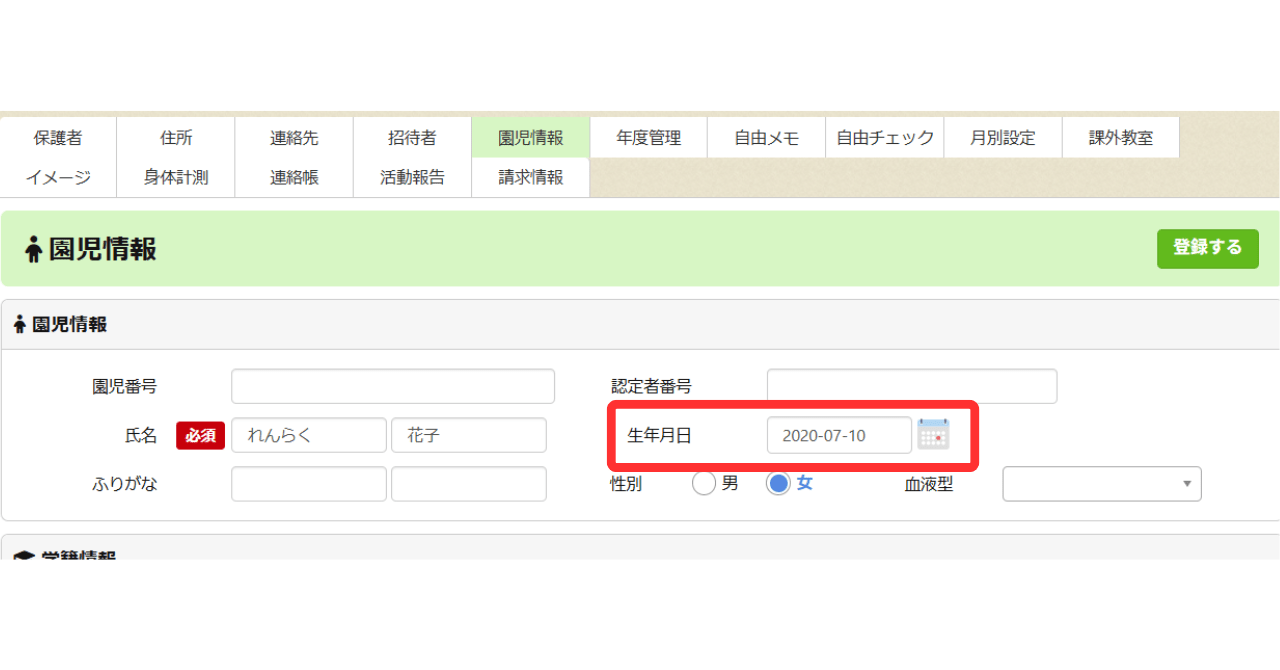Screen dimensions: 1280x670
Task: Open the 自由メモ tab
Action: click(766, 138)
